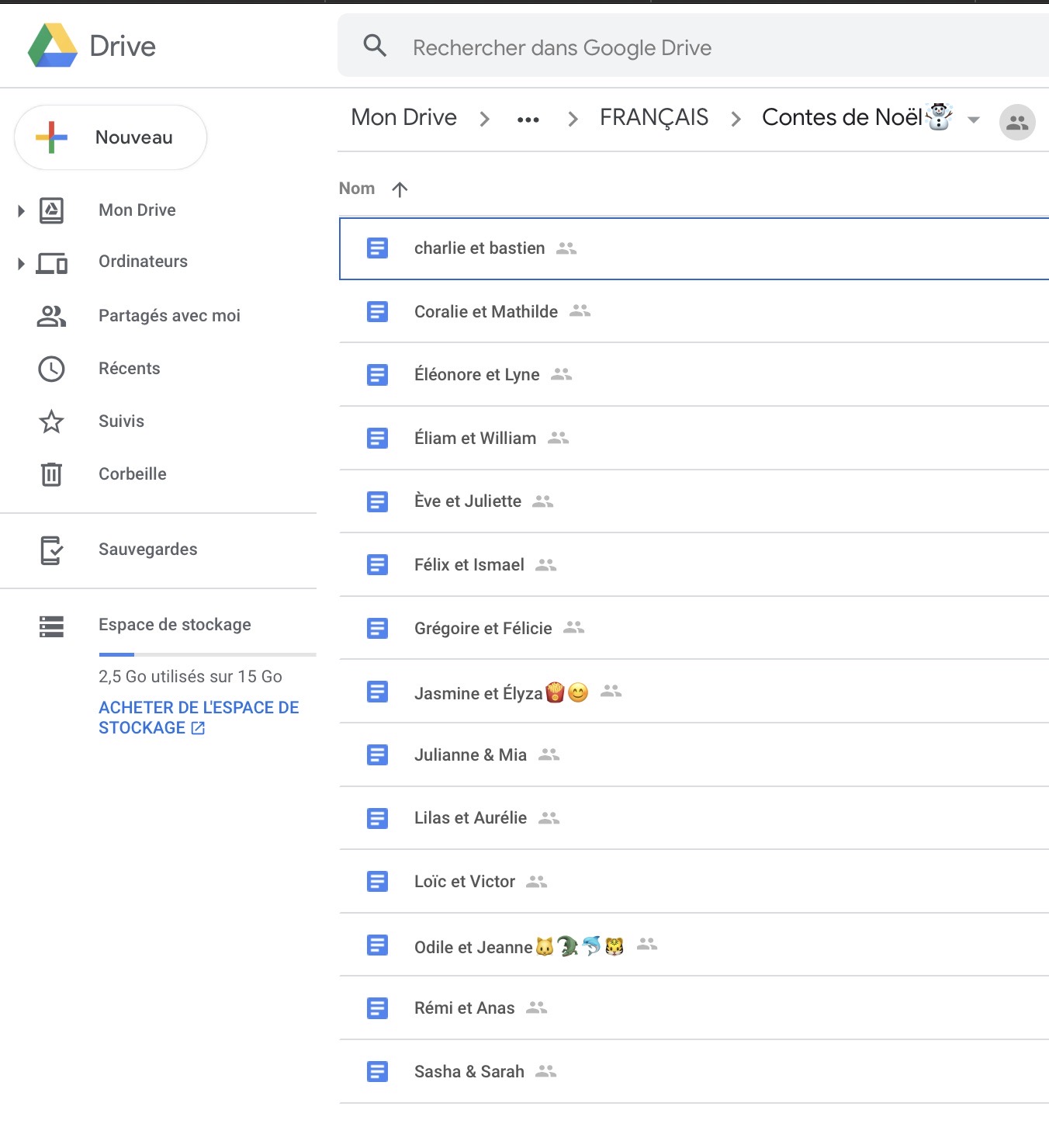Screen dimensions: 1049x1148
Task: Open Ordinateurs in the sidebar
Action: click(x=143, y=262)
